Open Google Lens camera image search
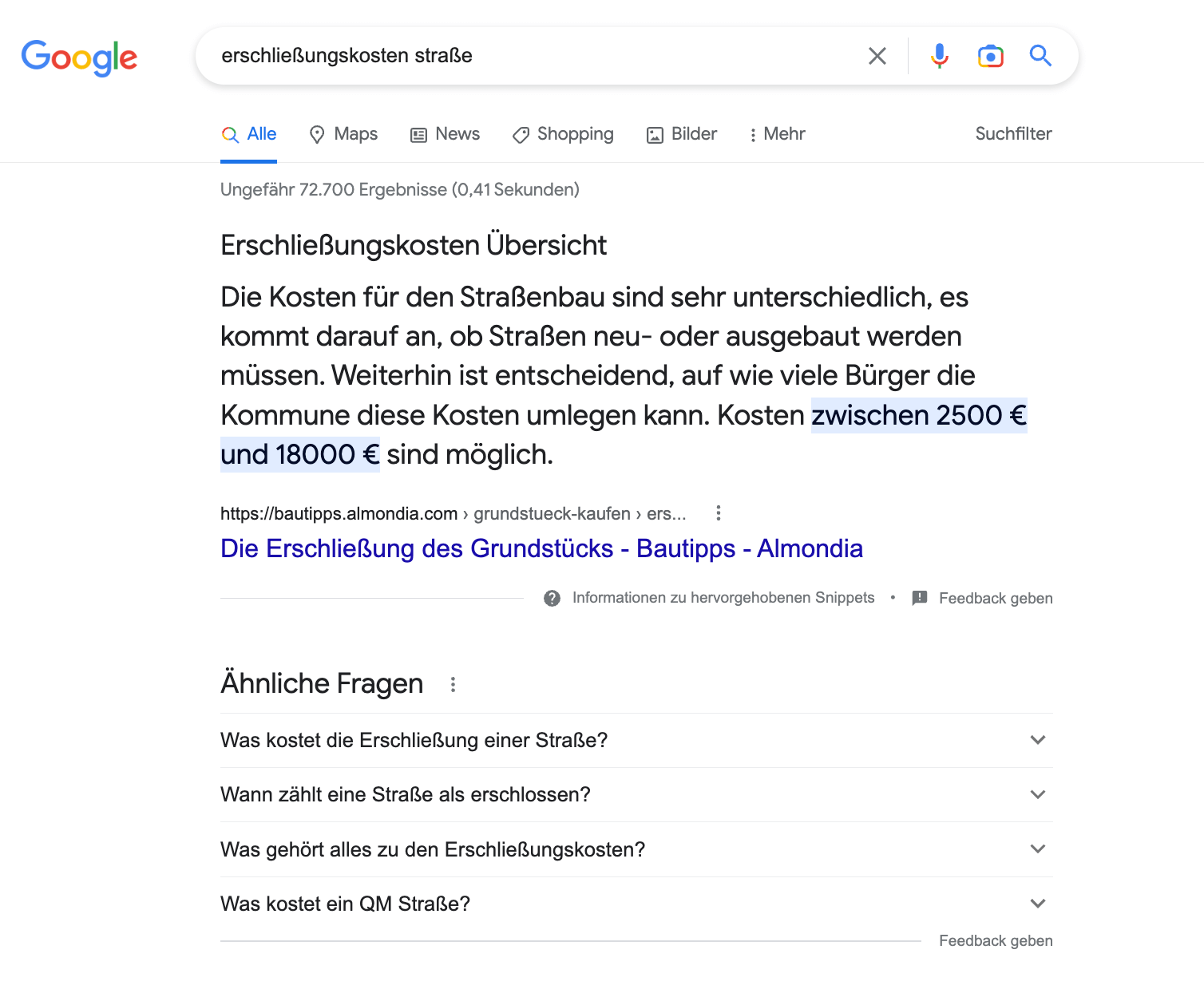Viewport: 1204px width, 1001px height. [991, 56]
